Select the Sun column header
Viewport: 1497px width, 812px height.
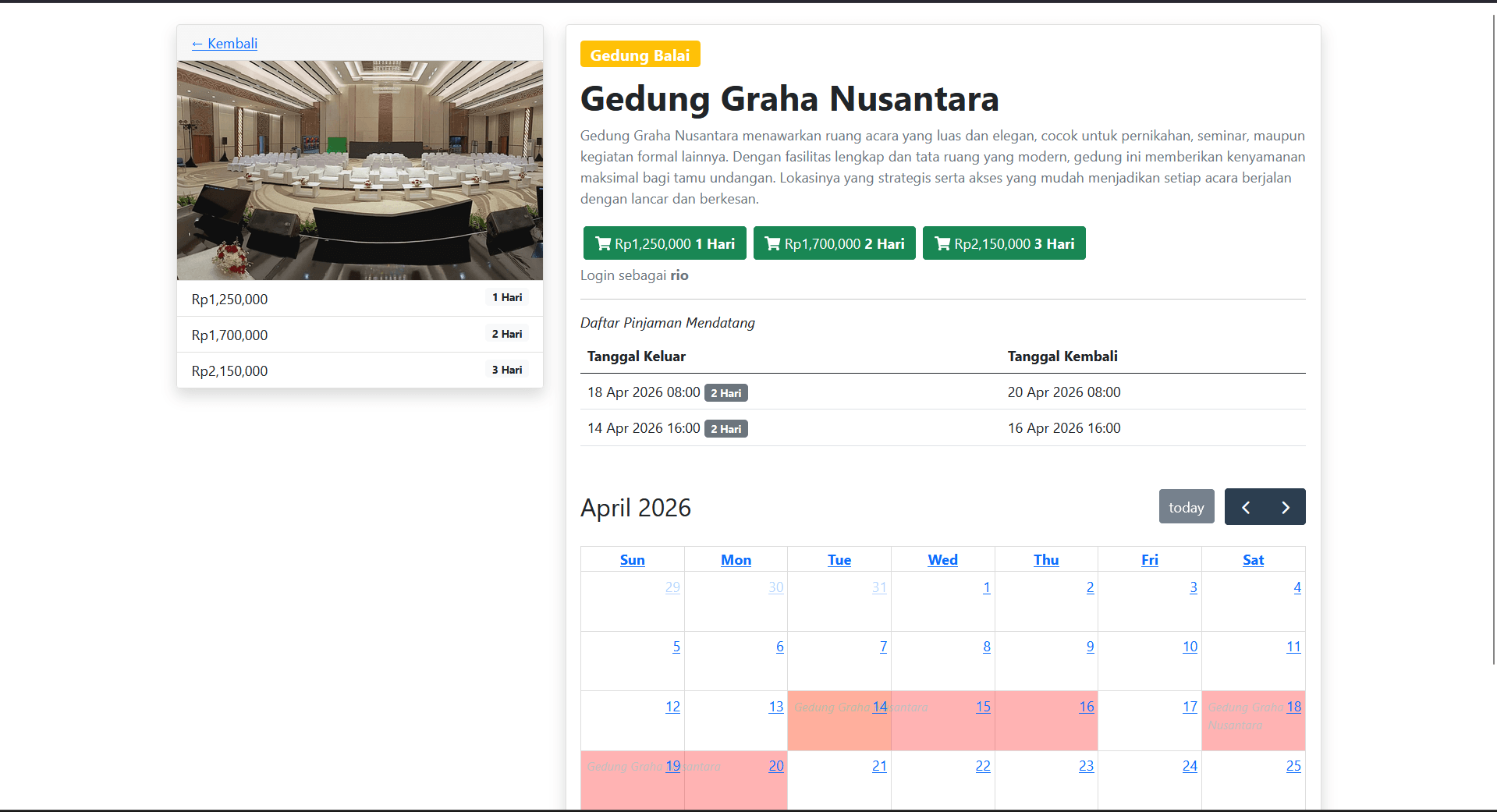pyautogui.click(x=633, y=560)
